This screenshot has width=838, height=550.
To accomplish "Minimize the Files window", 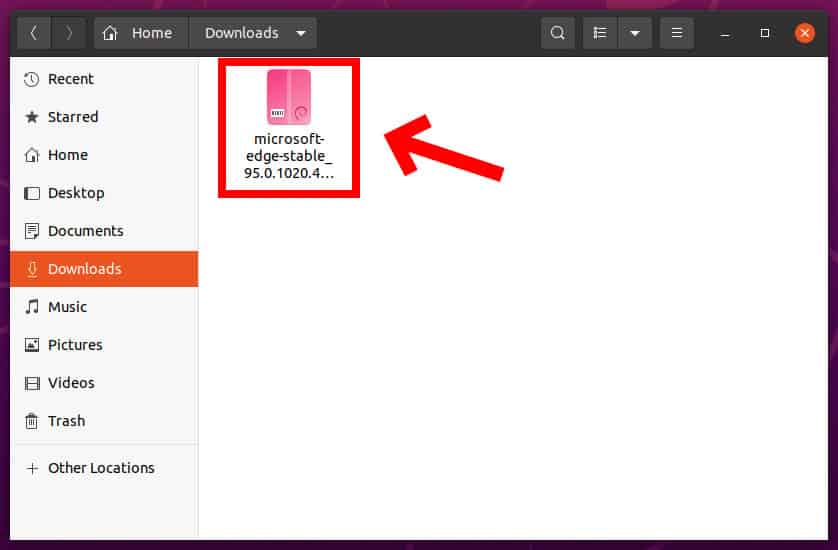I will pyautogui.click(x=725, y=34).
